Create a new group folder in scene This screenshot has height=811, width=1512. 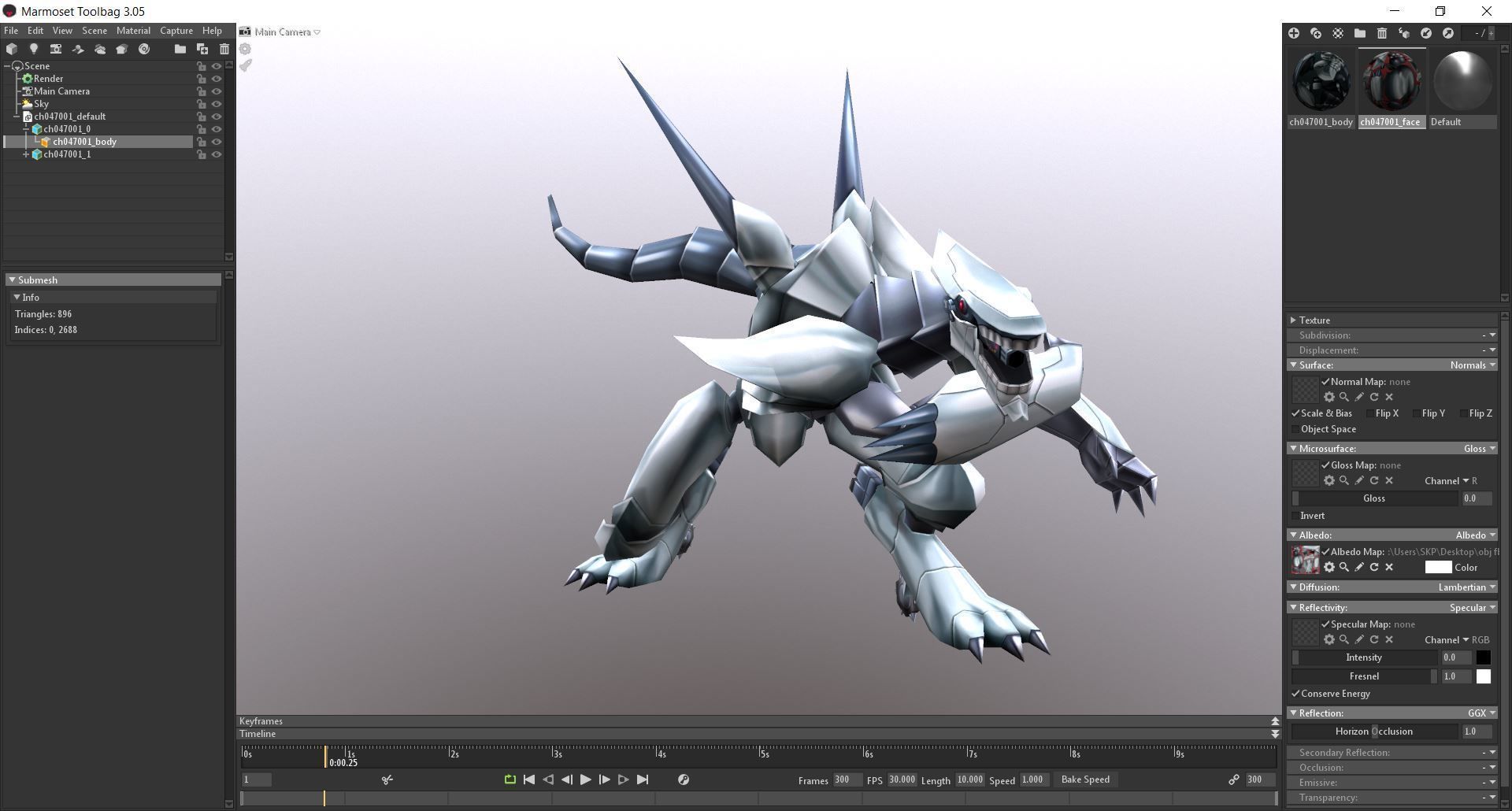[180, 49]
